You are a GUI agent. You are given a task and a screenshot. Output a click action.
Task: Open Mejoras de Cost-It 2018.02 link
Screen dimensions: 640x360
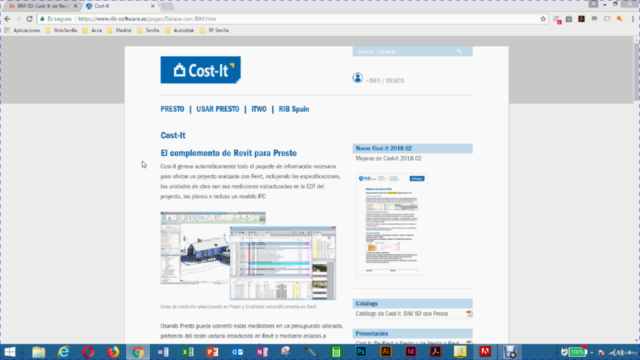(x=388, y=158)
